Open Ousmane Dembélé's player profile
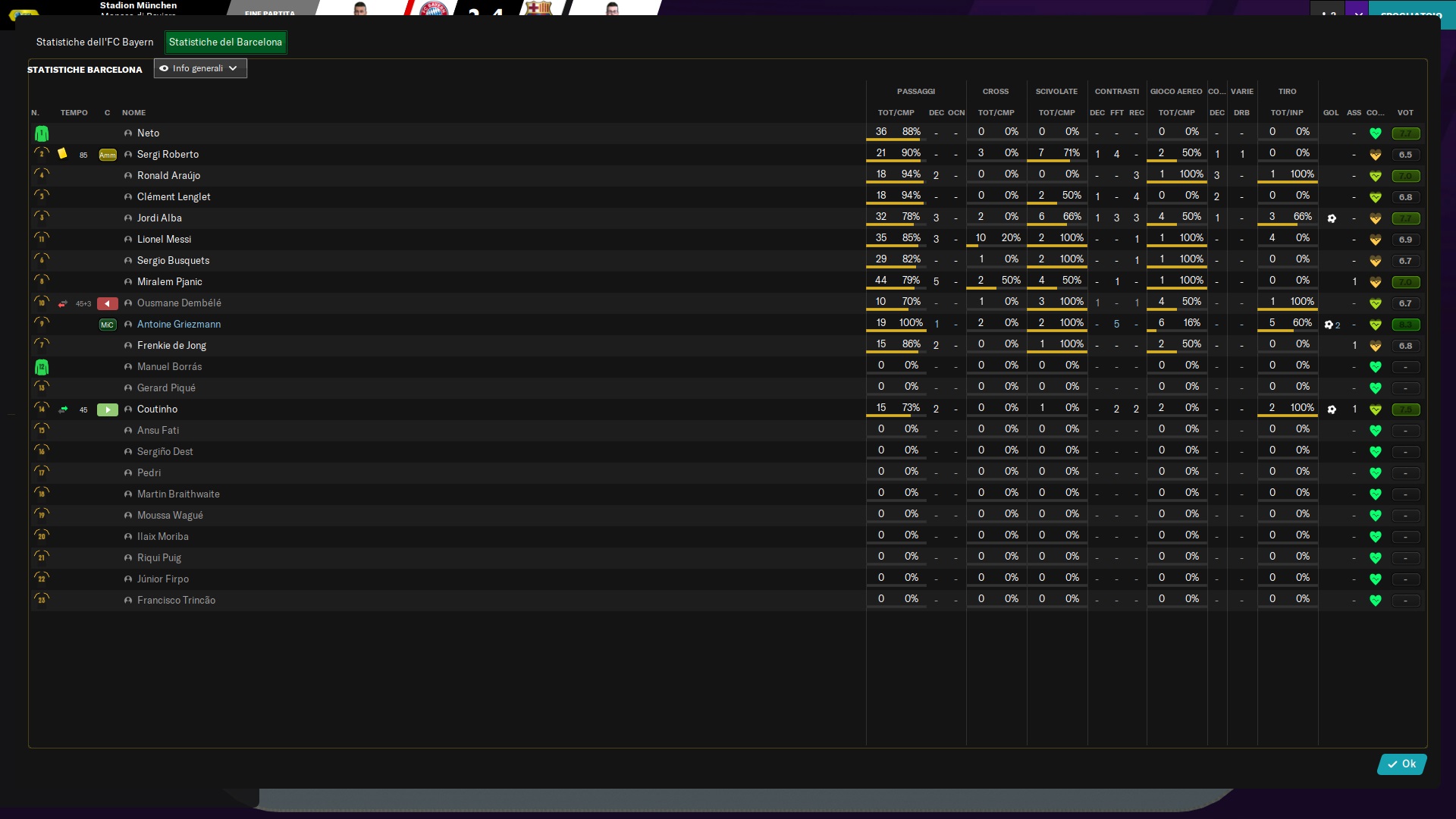1456x819 pixels. point(179,303)
